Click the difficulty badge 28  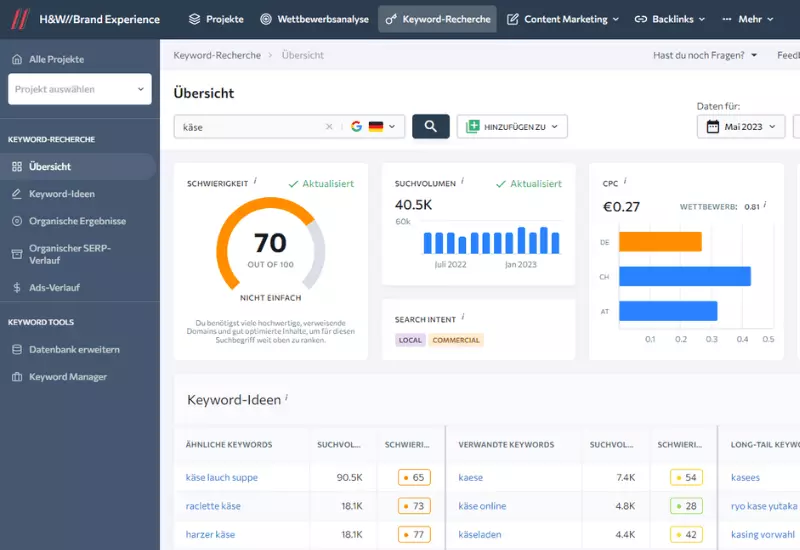[x=687, y=506]
